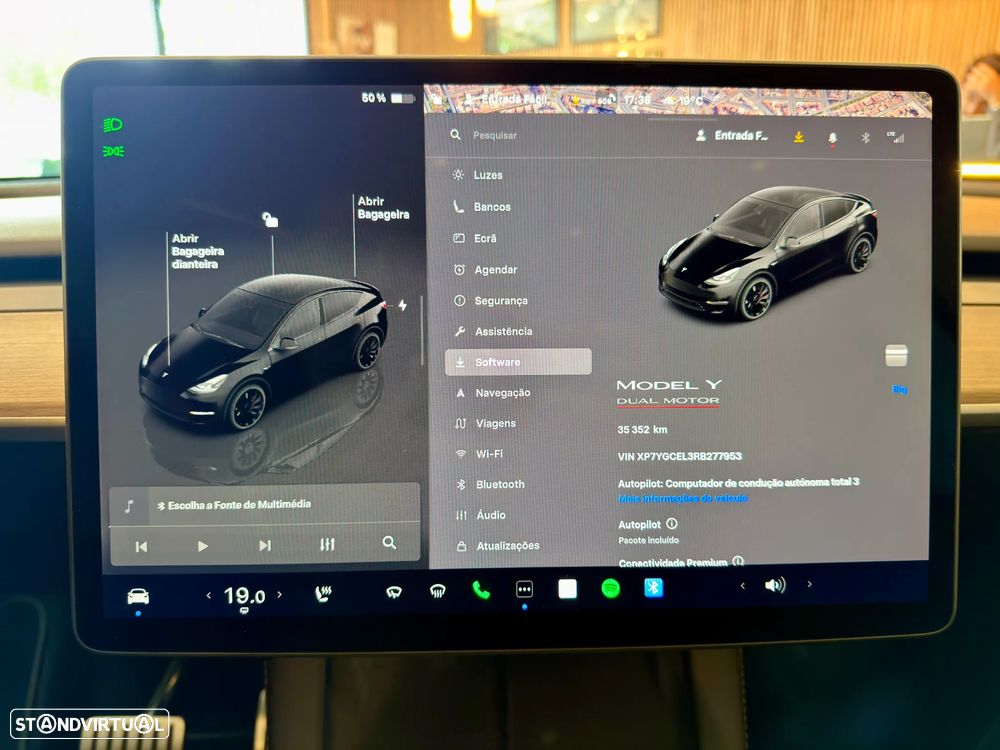Choose media source Escolha a Fonte de Multimédia

pos(233,504)
